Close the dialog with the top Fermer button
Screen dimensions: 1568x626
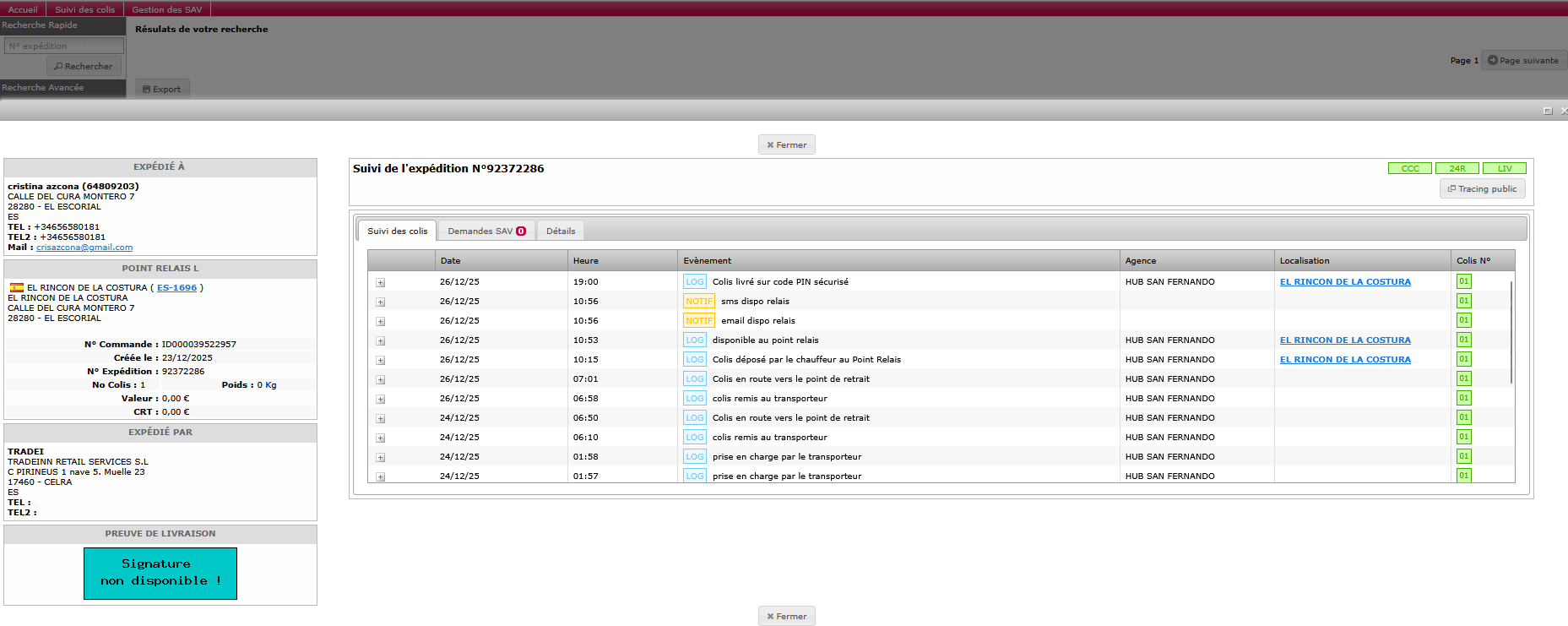[786, 145]
